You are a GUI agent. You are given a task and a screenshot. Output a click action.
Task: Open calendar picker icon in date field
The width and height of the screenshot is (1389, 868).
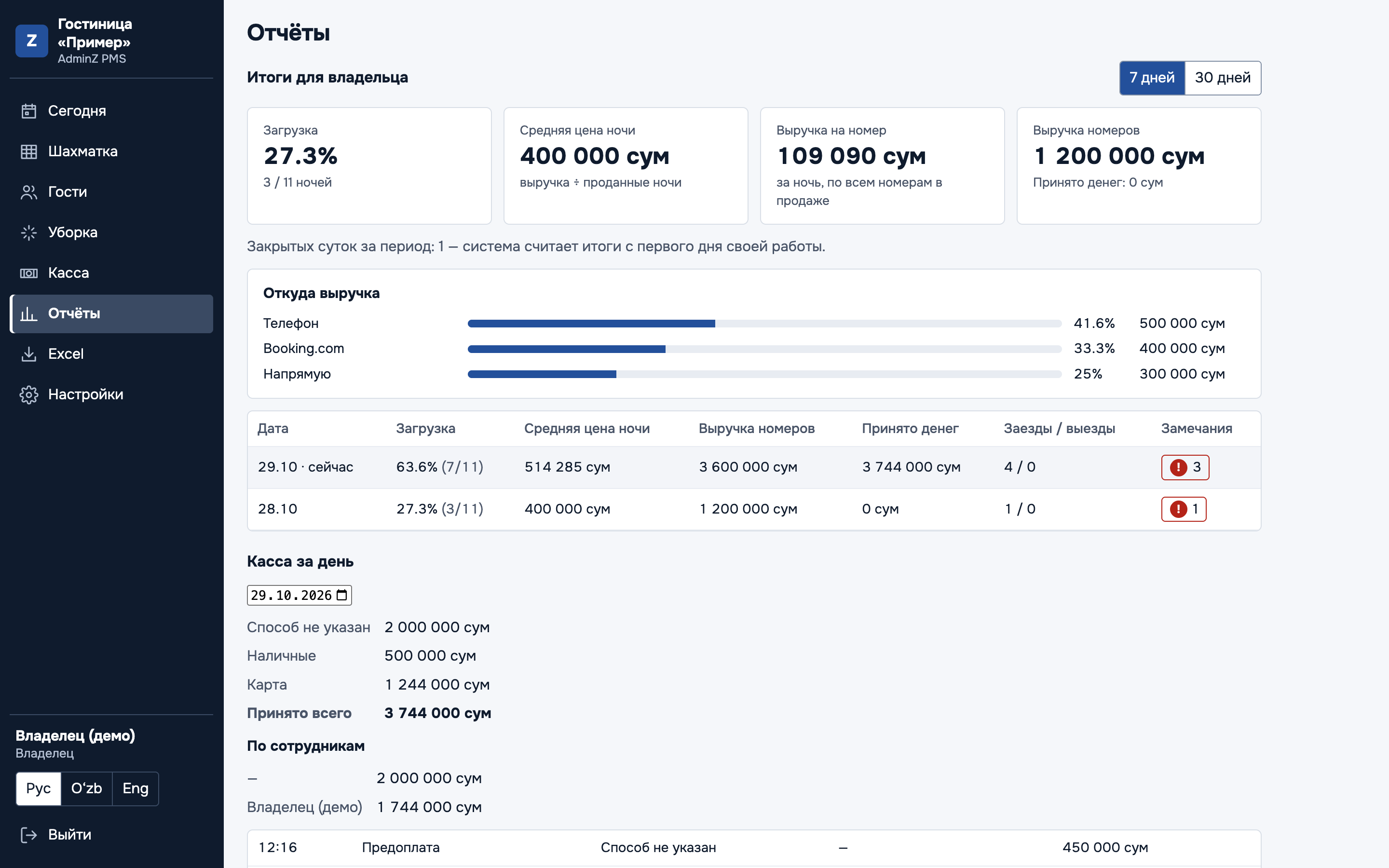pos(341,596)
